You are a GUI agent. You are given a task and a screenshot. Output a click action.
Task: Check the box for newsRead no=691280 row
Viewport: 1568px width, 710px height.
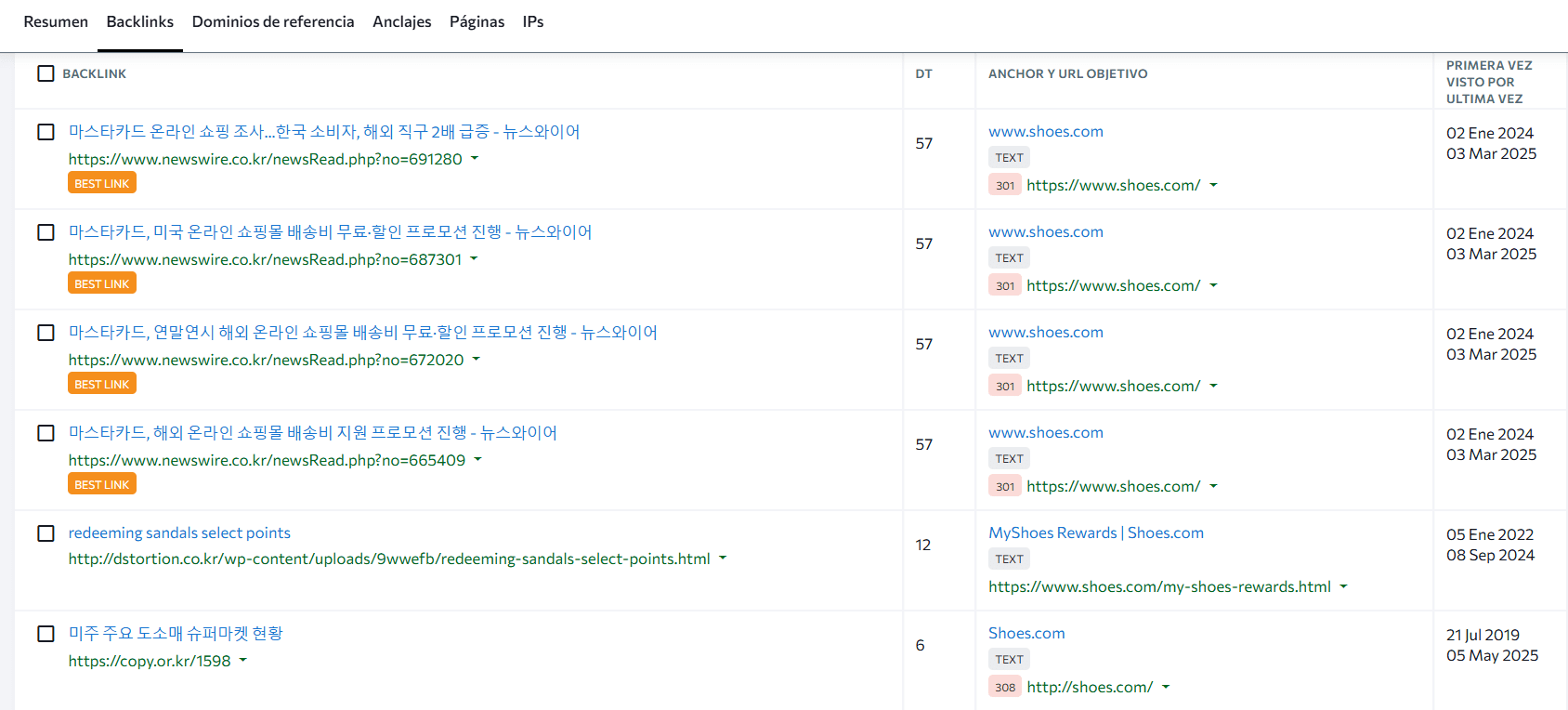[46, 132]
